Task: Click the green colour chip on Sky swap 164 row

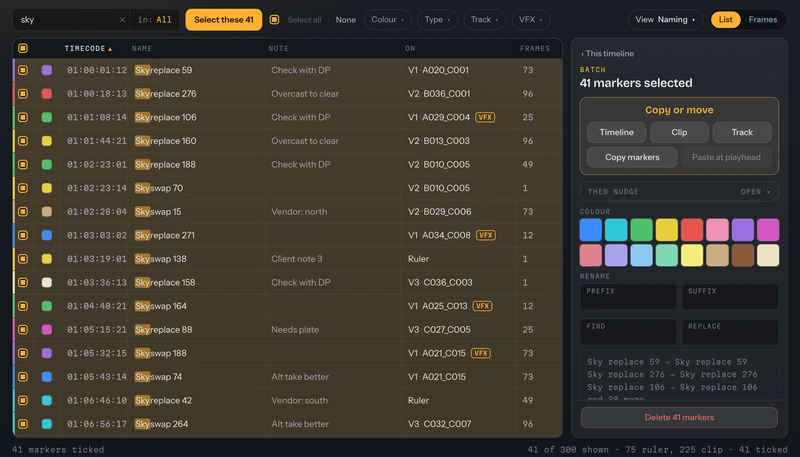Action: 46,306
